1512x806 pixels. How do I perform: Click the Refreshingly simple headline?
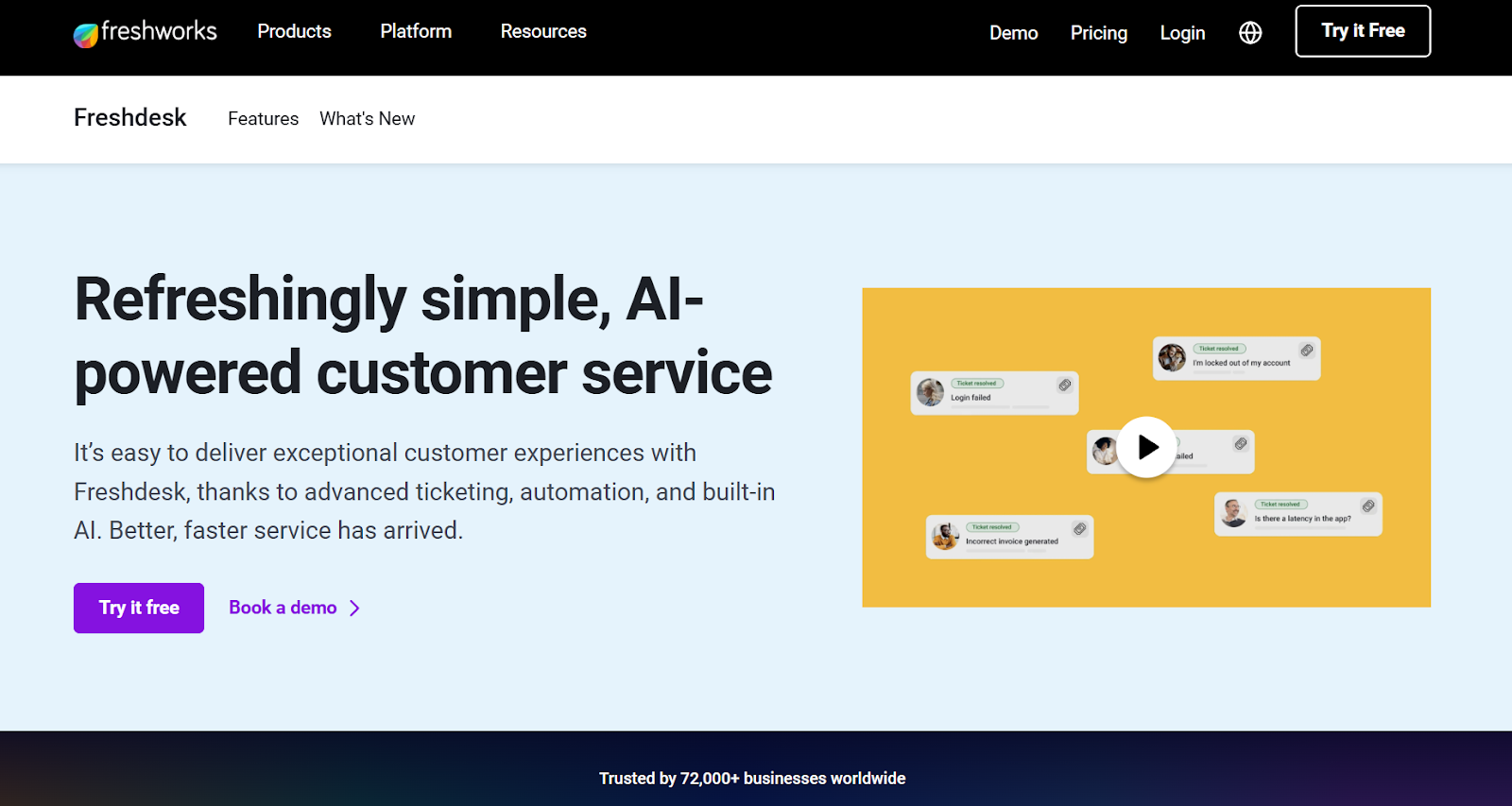click(x=423, y=336)
